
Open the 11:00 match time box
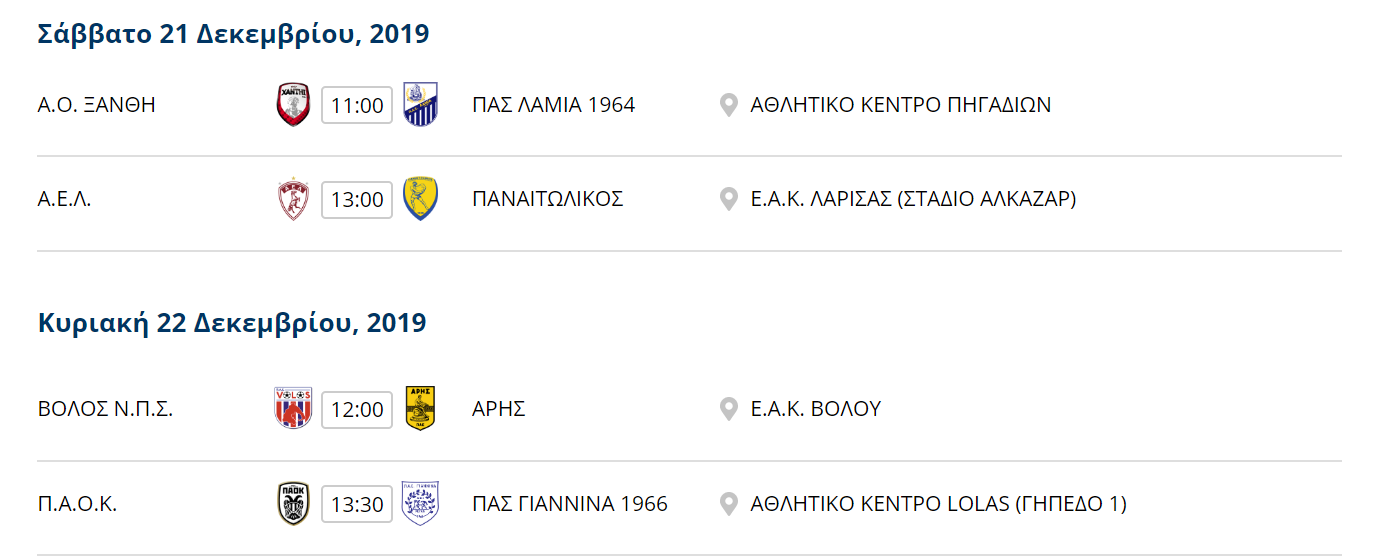[x=357, y=105]
